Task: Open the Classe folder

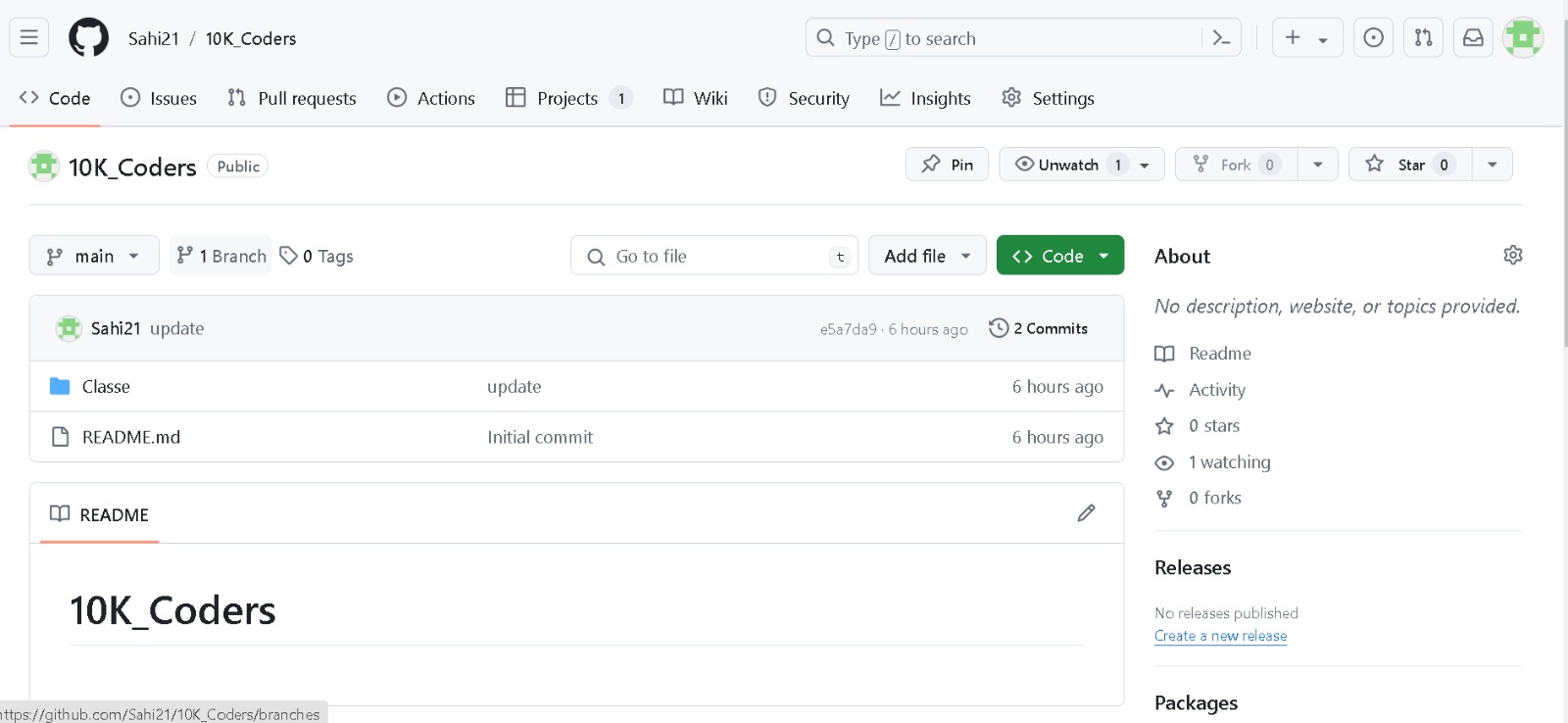Action: tap(106, 387)
